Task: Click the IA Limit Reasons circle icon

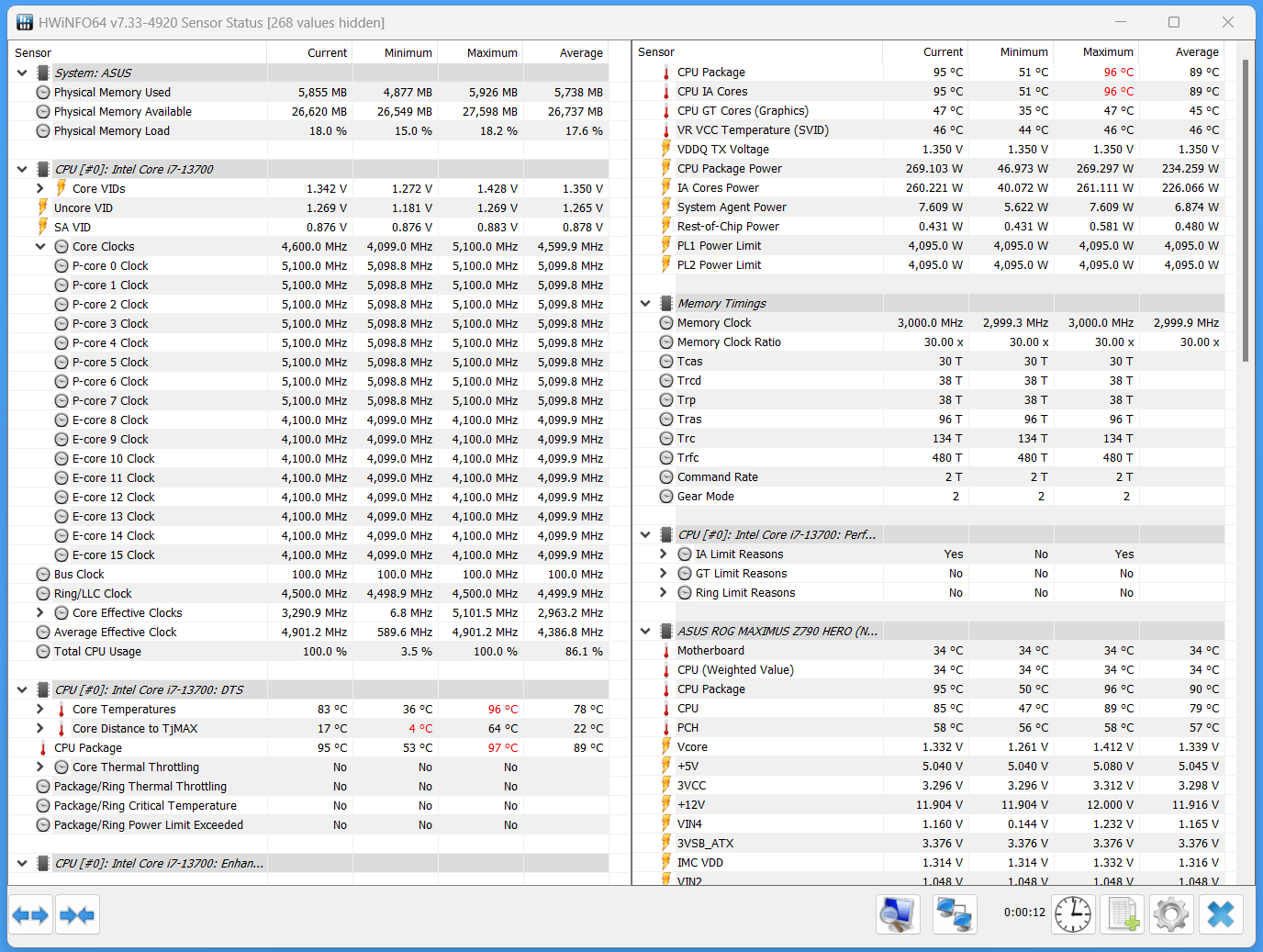Action: coord(685,554)
